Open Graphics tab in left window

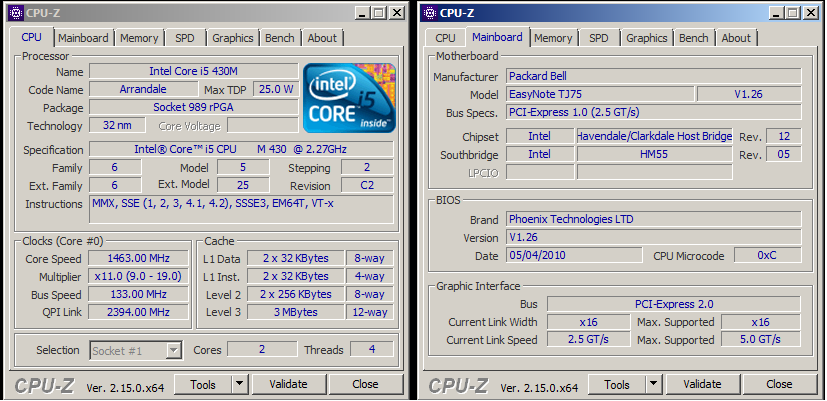pos(233,38)
